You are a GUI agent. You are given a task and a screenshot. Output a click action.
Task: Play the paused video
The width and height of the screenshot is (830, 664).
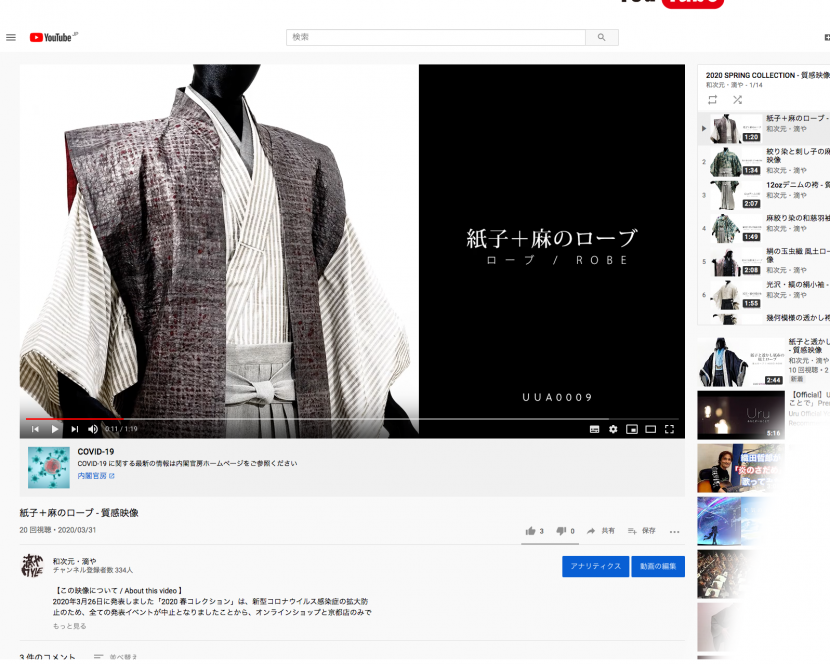tap(55, 429)
